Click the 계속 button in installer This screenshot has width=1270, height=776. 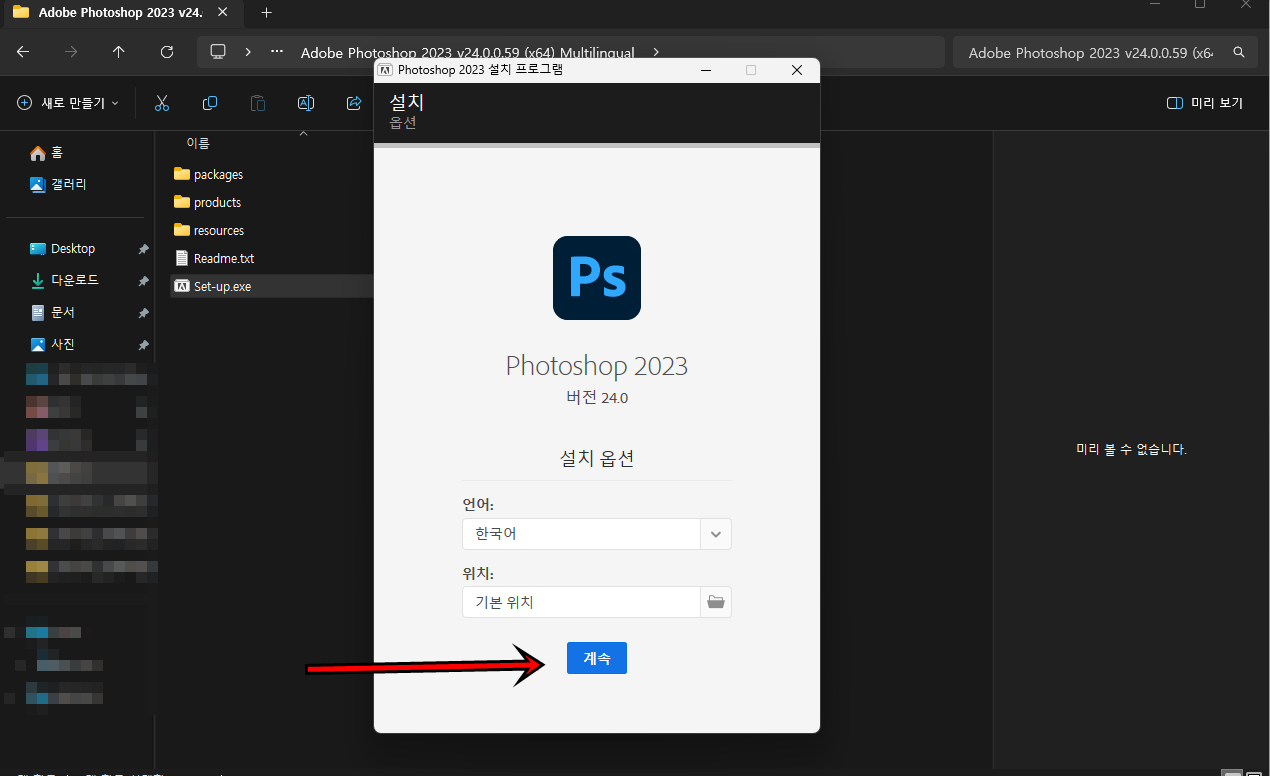pos(596,658)
